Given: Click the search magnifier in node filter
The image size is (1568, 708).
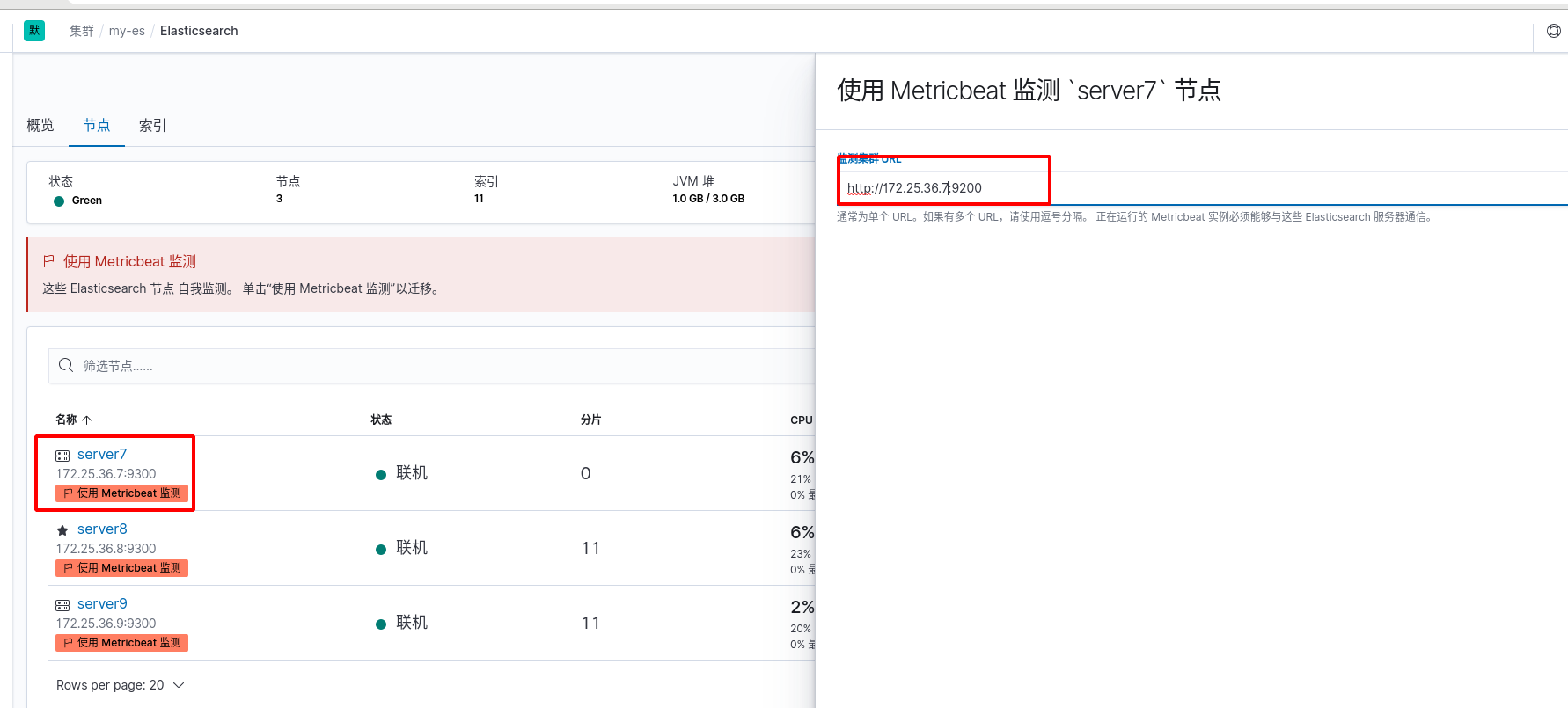Looking at the screenshot, I should coord(66,365).
